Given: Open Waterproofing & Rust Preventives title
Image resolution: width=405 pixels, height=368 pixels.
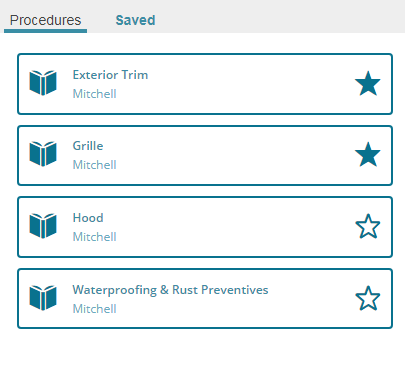Looking at the screenshot, I should click(x=170, y=290).
